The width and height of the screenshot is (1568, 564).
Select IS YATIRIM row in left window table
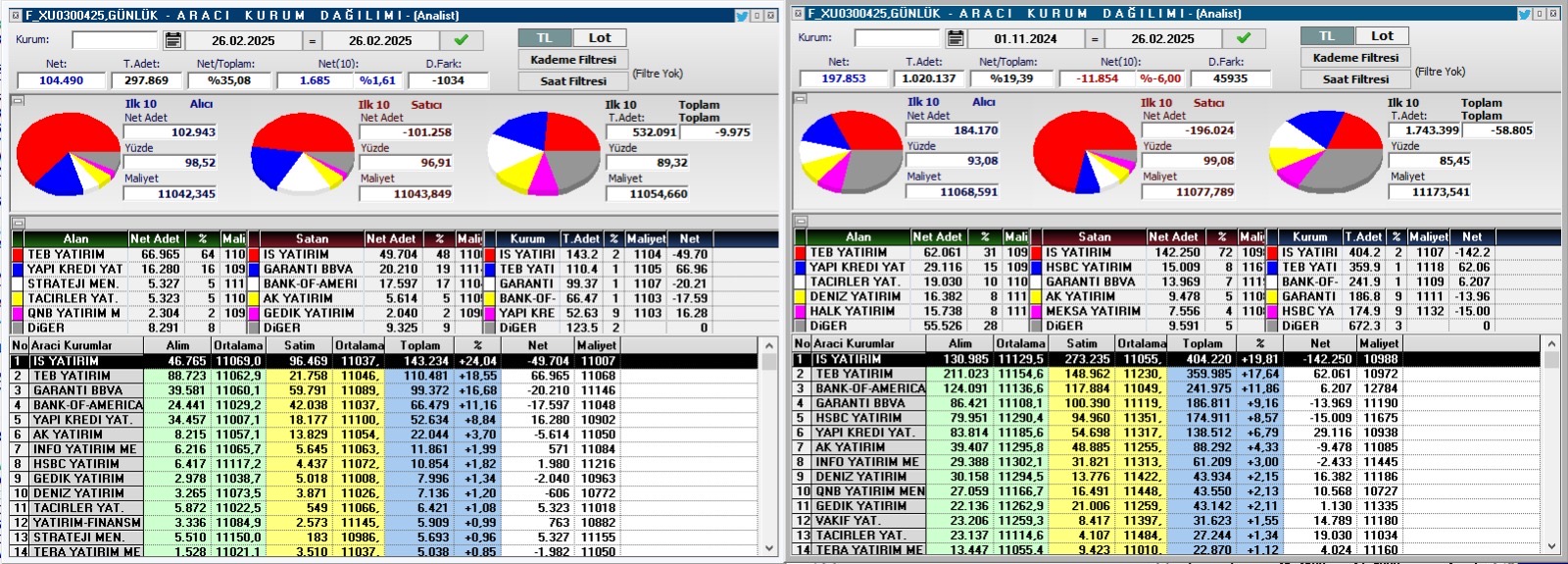point(383,361)
